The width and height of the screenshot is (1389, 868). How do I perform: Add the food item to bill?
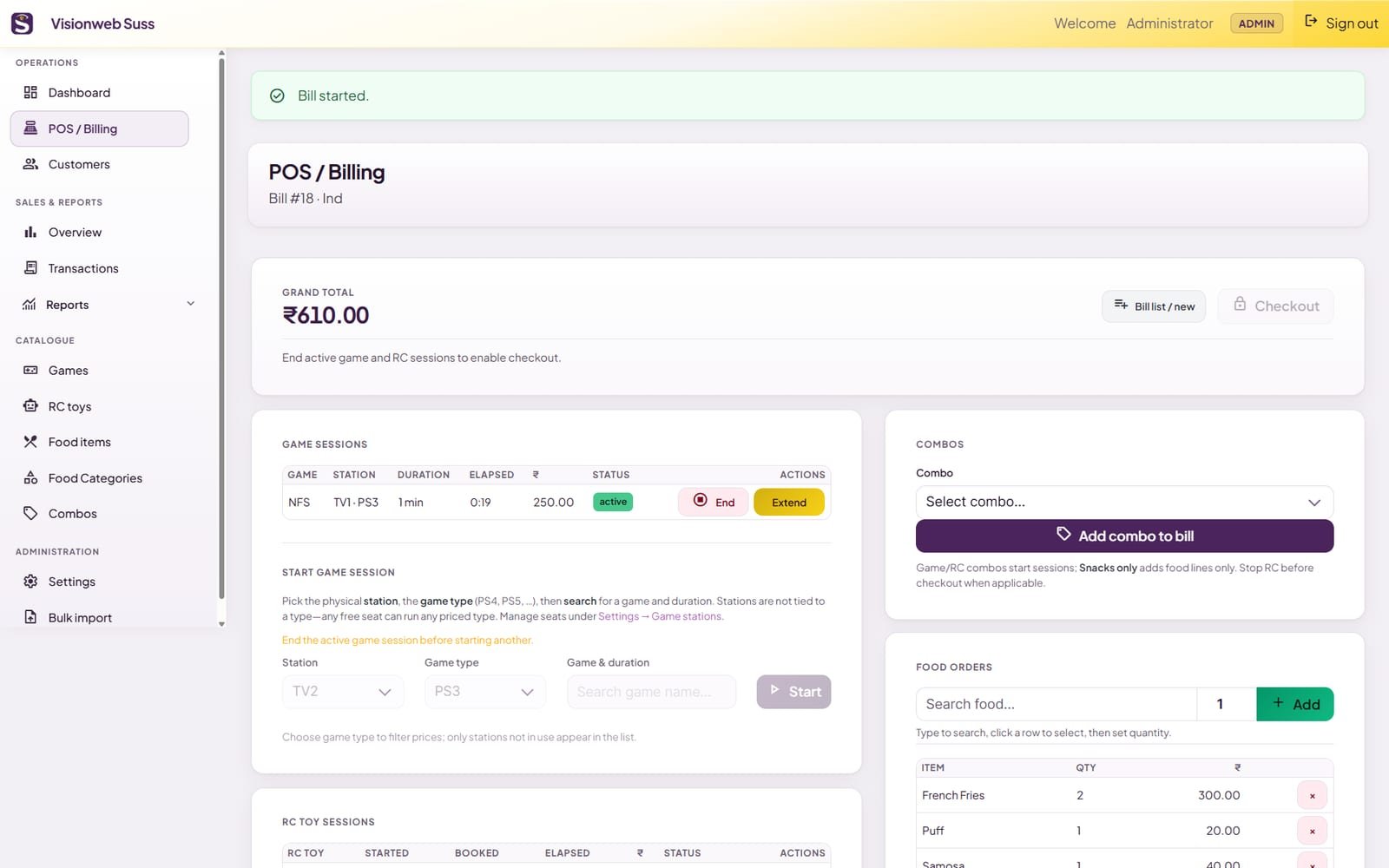click(x=1295, y=704)
